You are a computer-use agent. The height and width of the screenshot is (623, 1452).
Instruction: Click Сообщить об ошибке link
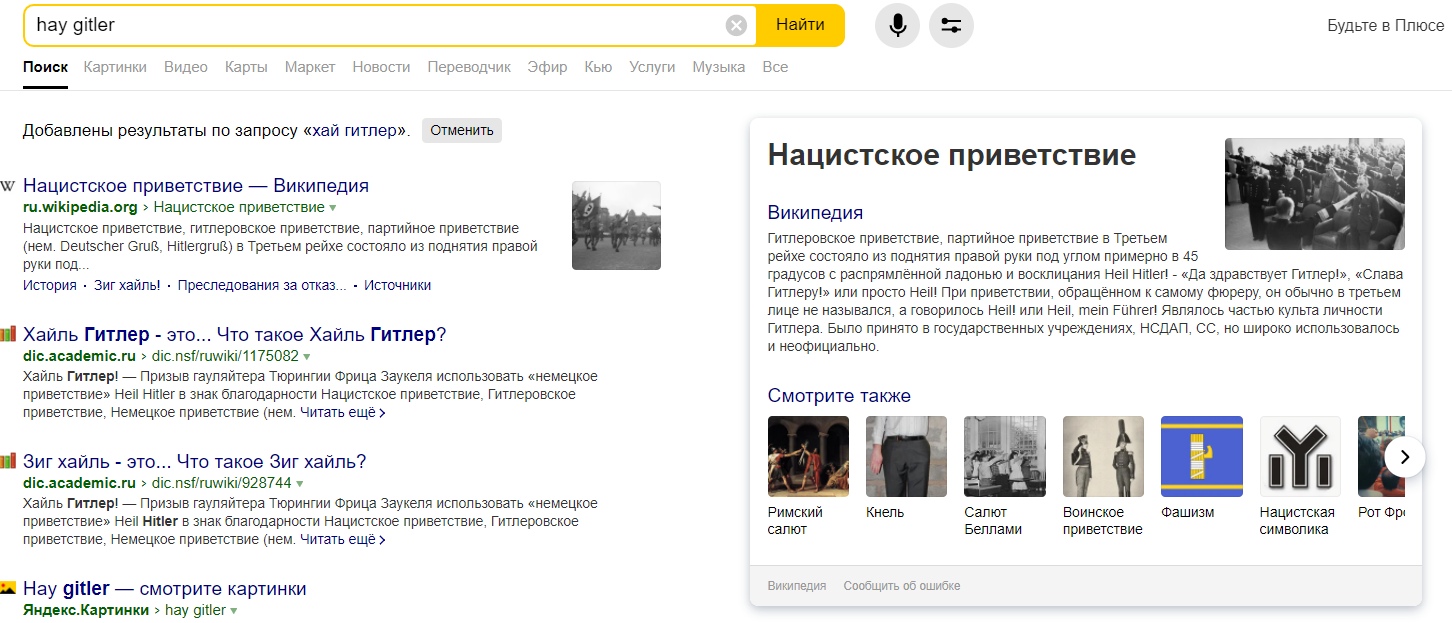902,586
